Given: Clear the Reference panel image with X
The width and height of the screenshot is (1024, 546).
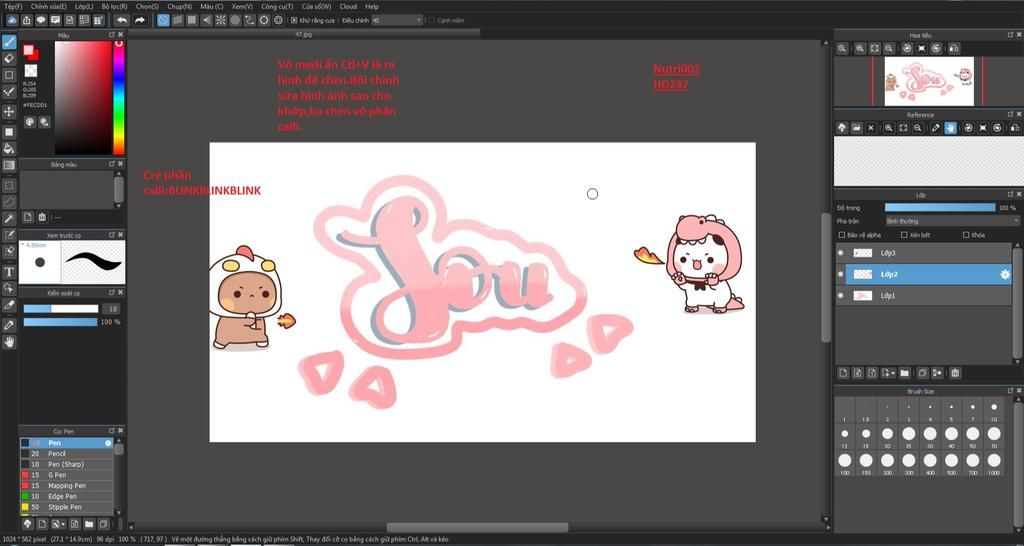Looking at the screenshot, I should [x=871, y=128].
